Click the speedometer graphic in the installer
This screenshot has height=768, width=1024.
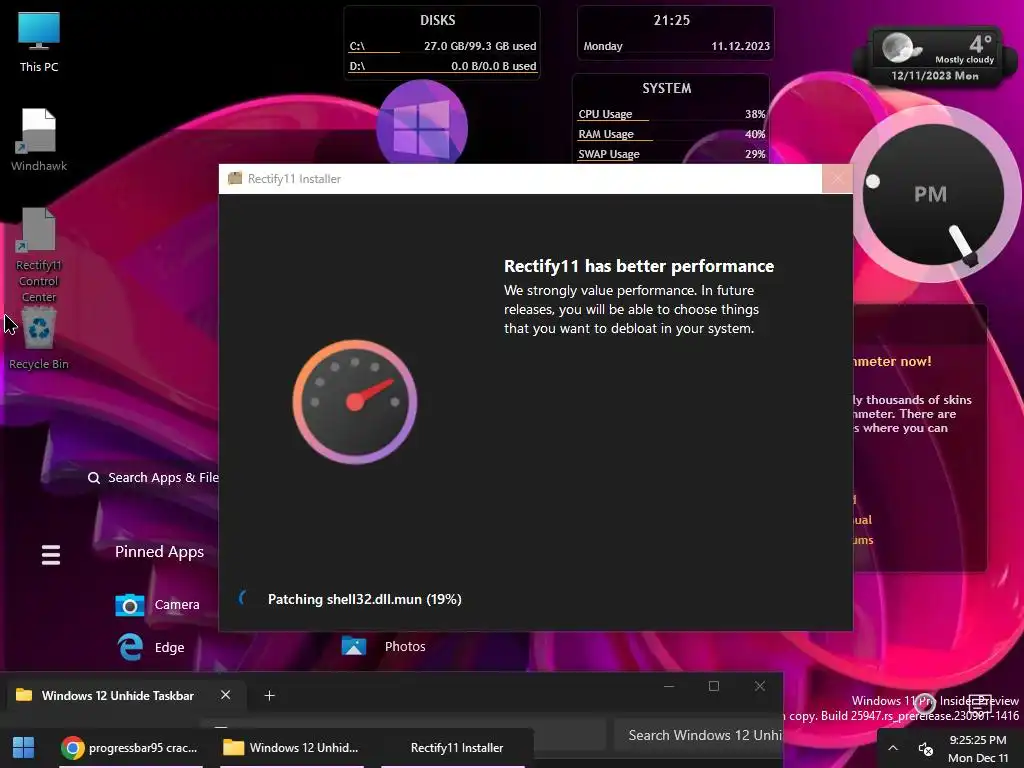coord(355,402)
